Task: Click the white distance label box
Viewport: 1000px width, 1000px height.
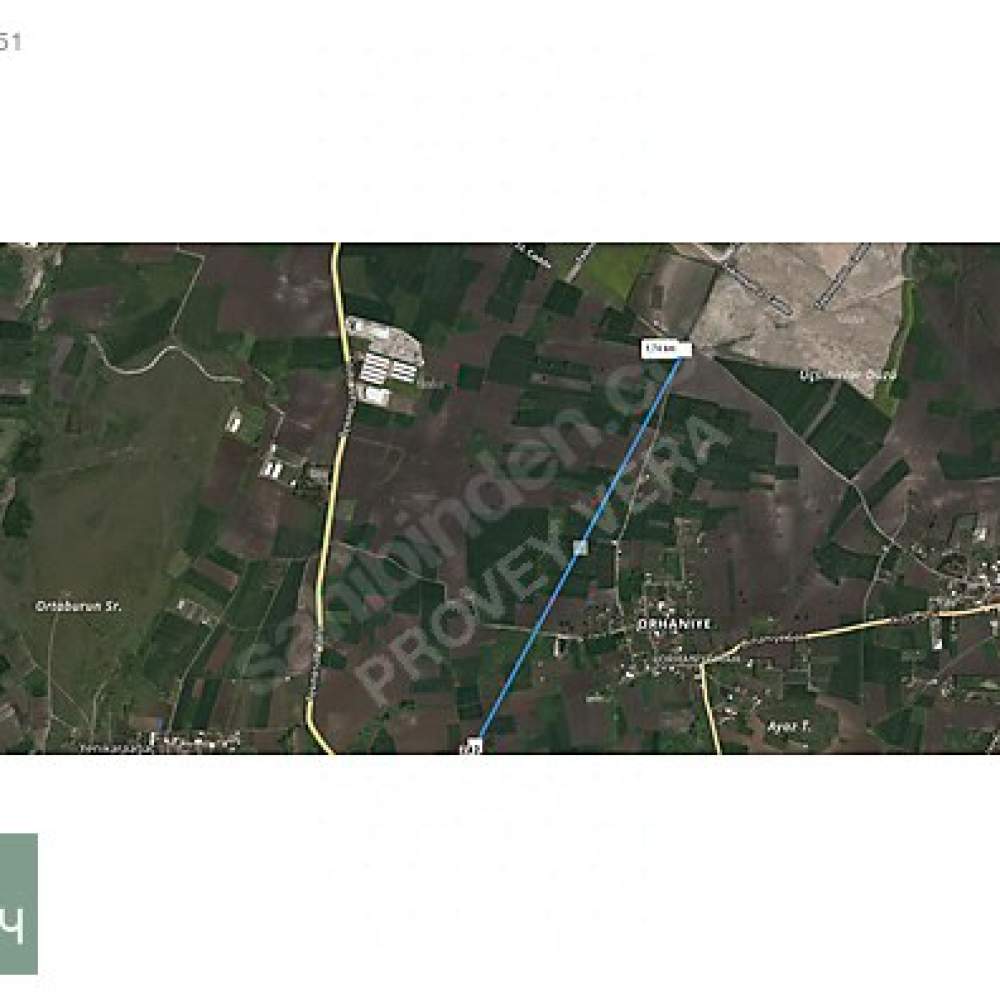Action: pyautogui.click(x=666, y=349)
